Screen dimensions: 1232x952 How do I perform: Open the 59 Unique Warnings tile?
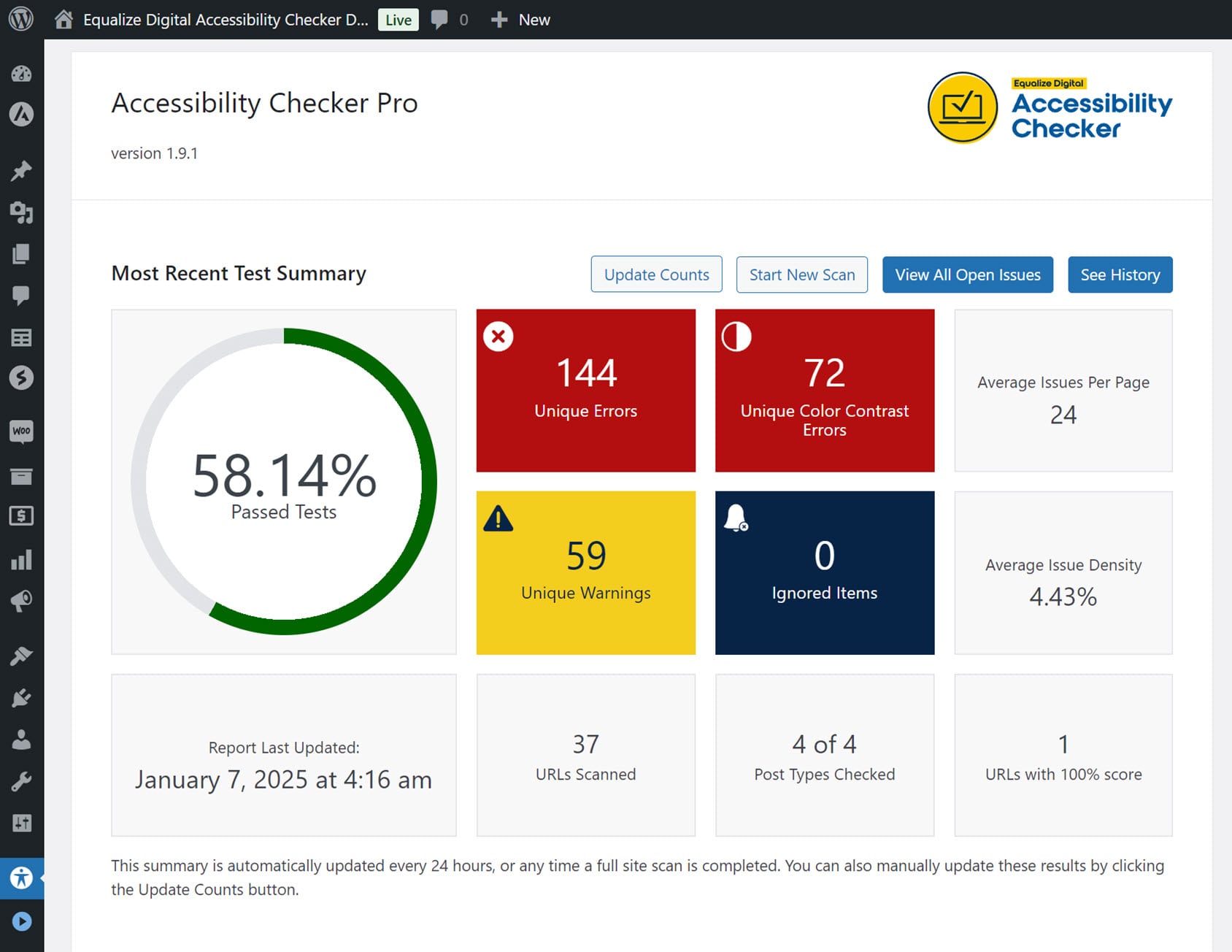(585, 572)
